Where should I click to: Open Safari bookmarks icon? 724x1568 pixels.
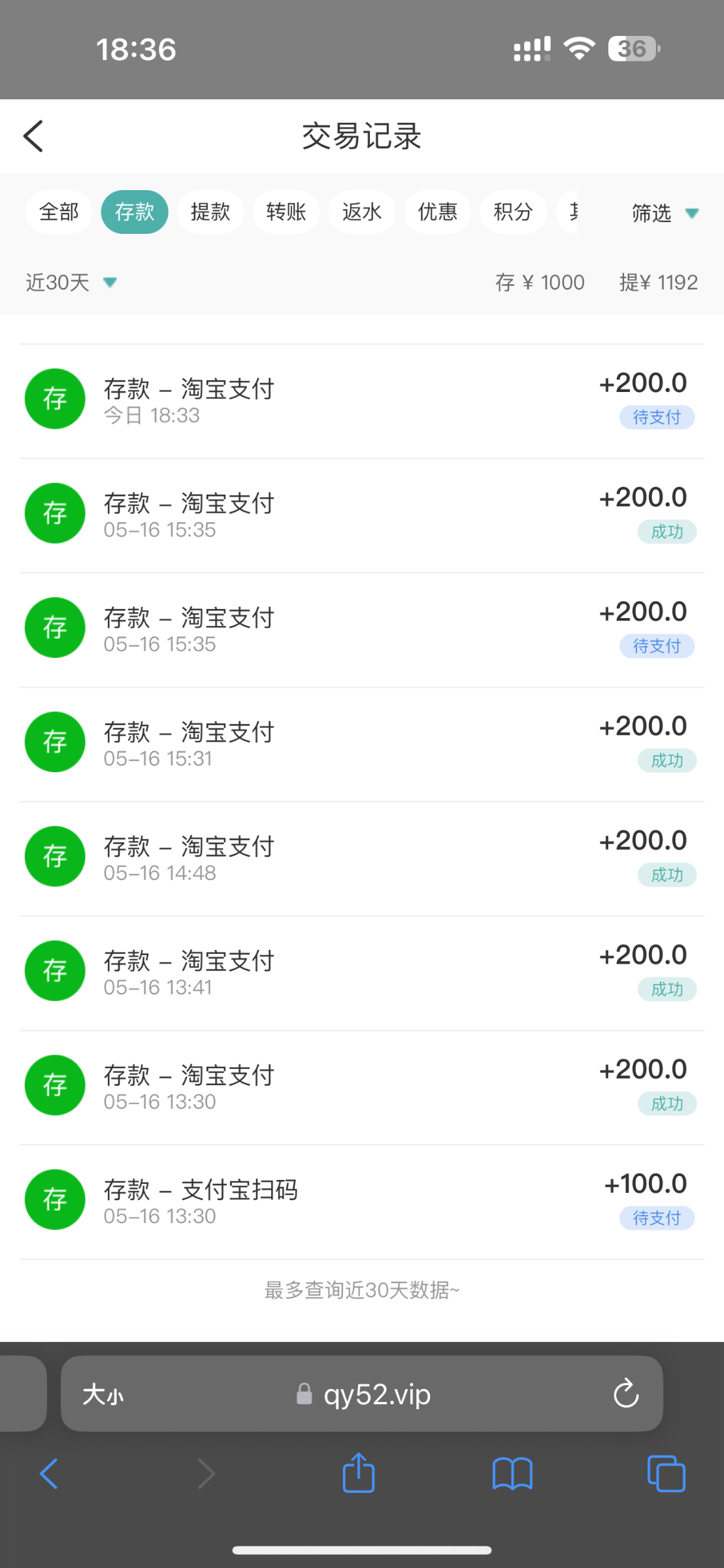(x=512, y=1474)
